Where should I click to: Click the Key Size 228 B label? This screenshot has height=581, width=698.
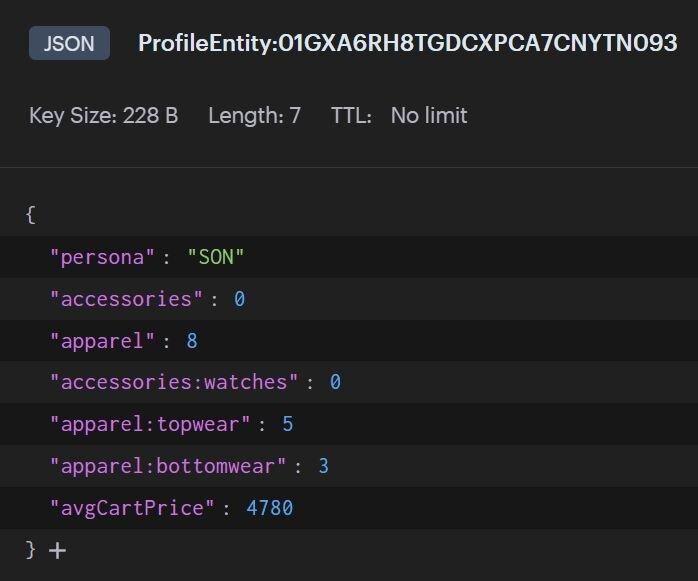(x=104, y=116)
